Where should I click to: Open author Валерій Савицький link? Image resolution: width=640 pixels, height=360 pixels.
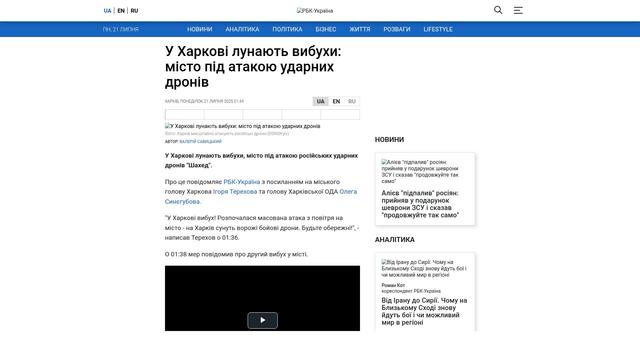(200, 141)
